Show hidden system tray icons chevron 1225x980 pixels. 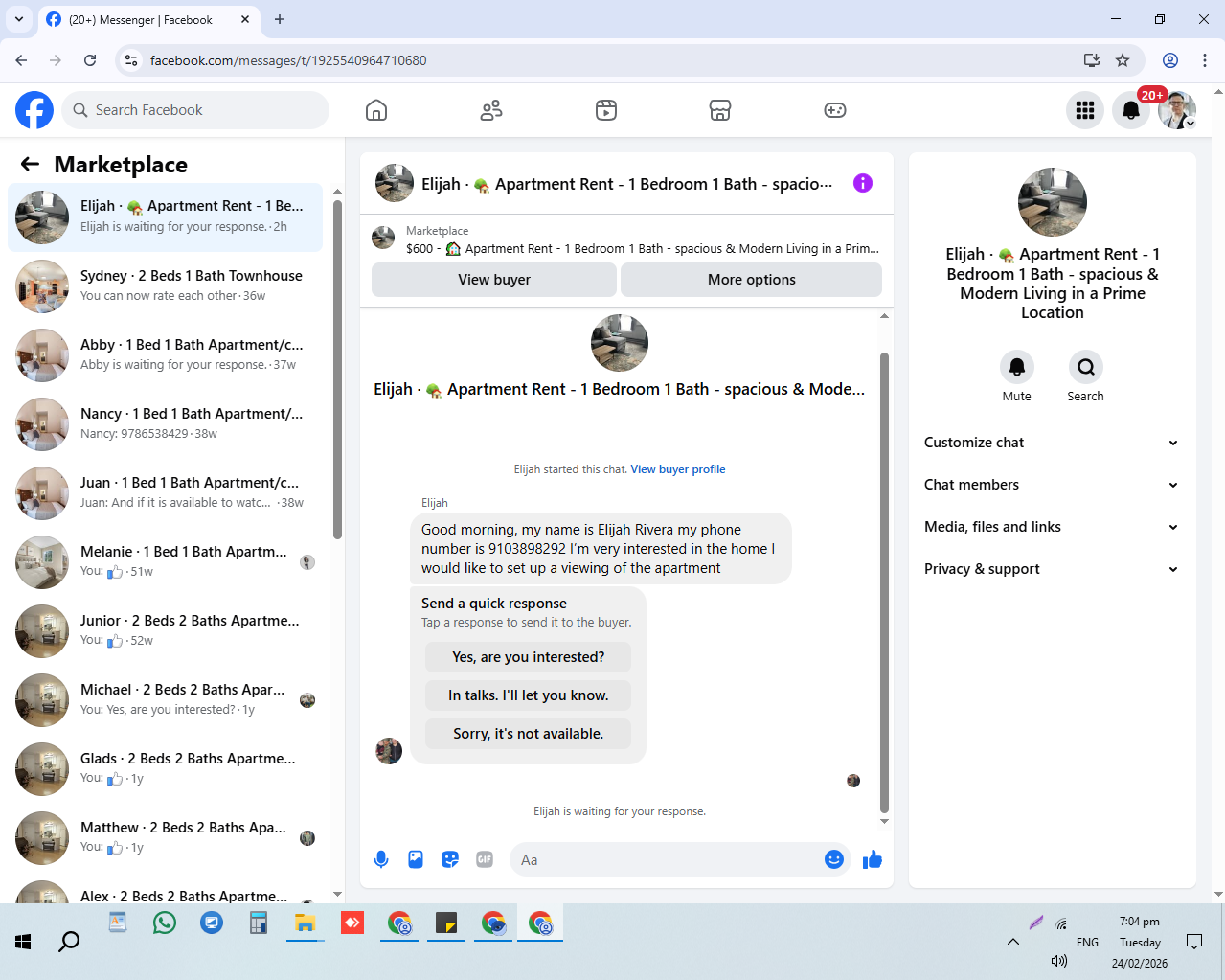click(1012, 942)
